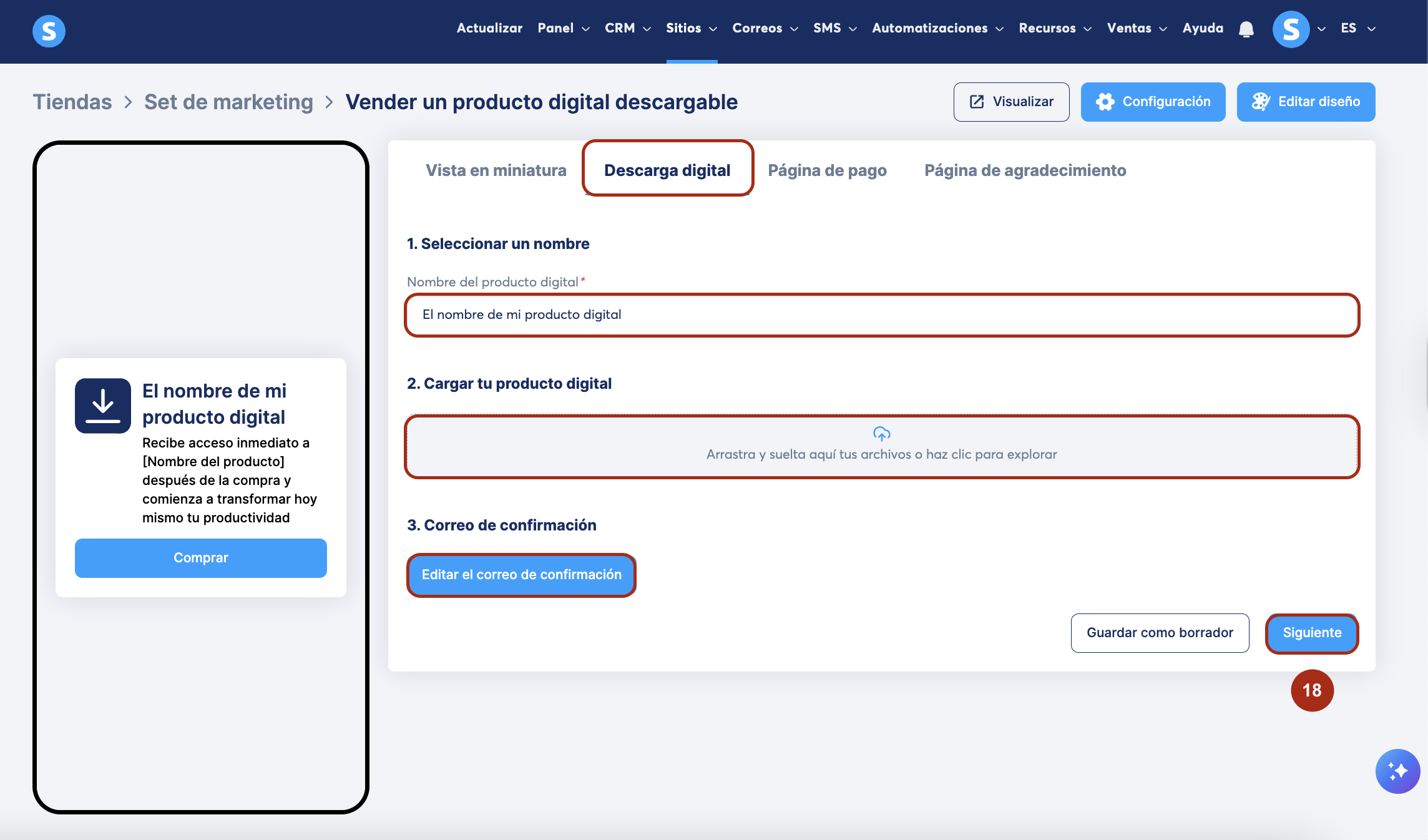Click Guardar como borrador button

pyautogui.click(x=1160, y=633)
